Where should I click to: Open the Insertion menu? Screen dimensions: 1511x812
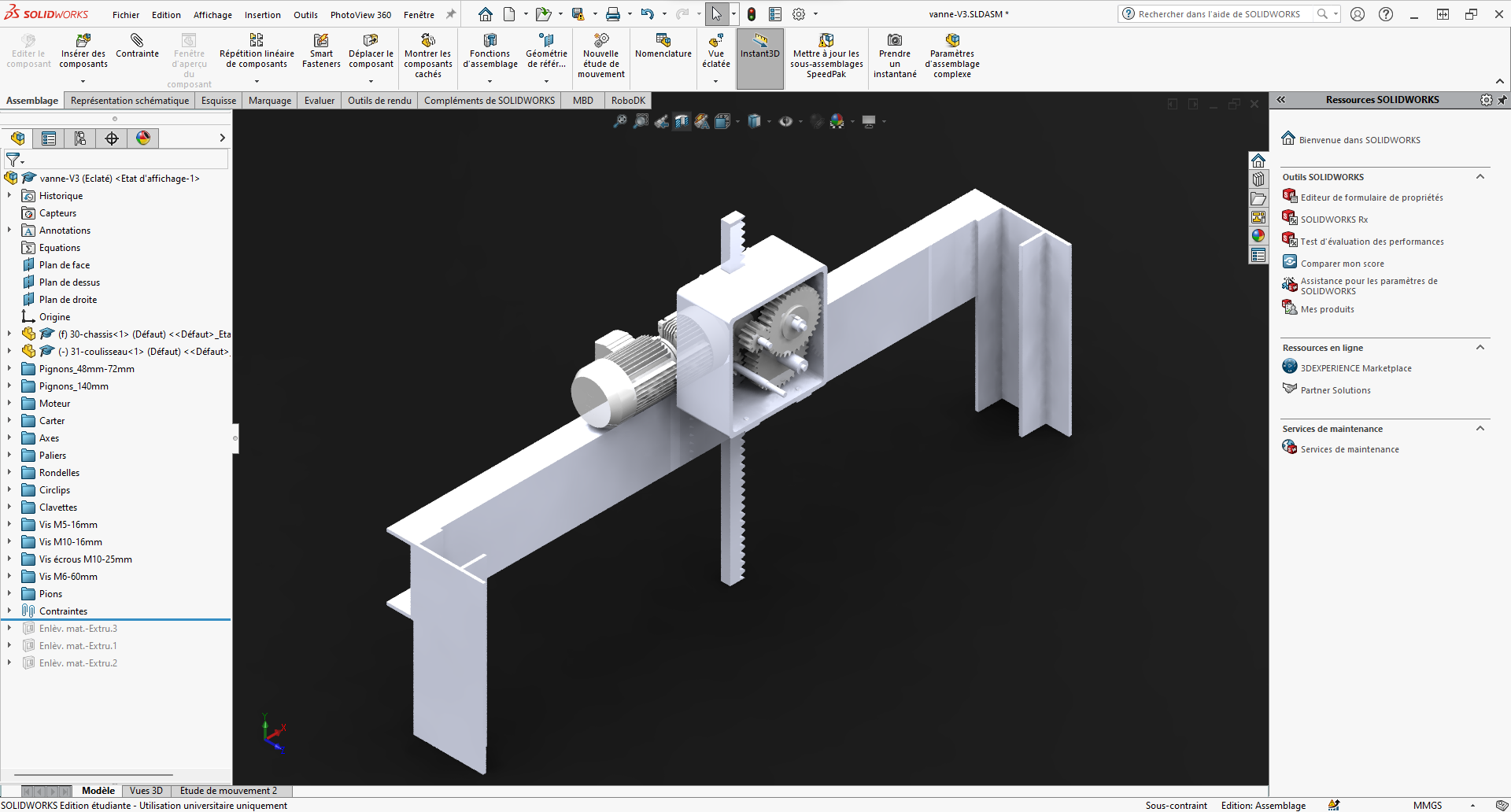point(262,15)
